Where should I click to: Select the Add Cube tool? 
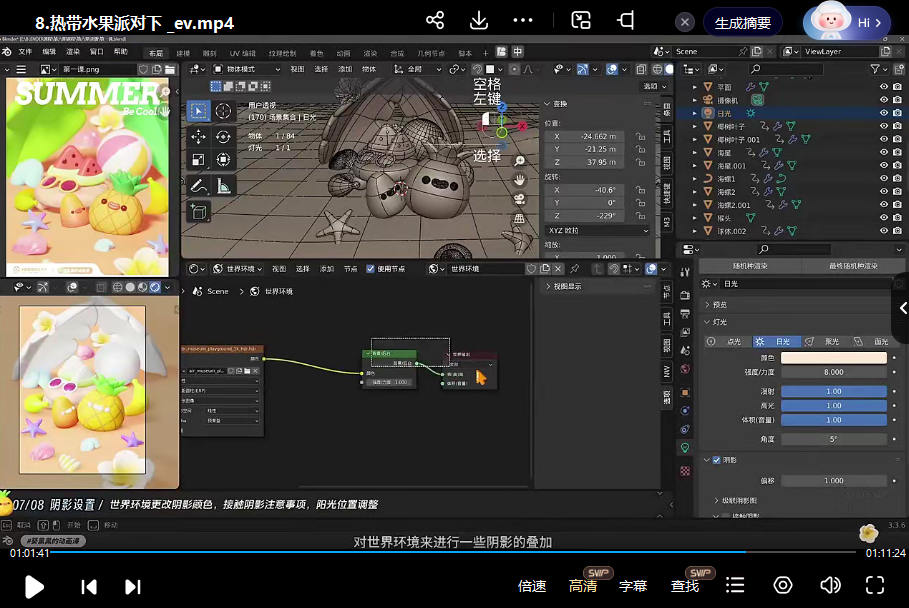coord(198,211)
